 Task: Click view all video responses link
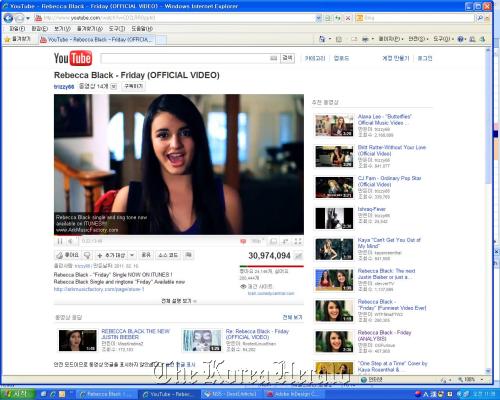[292, 317]
